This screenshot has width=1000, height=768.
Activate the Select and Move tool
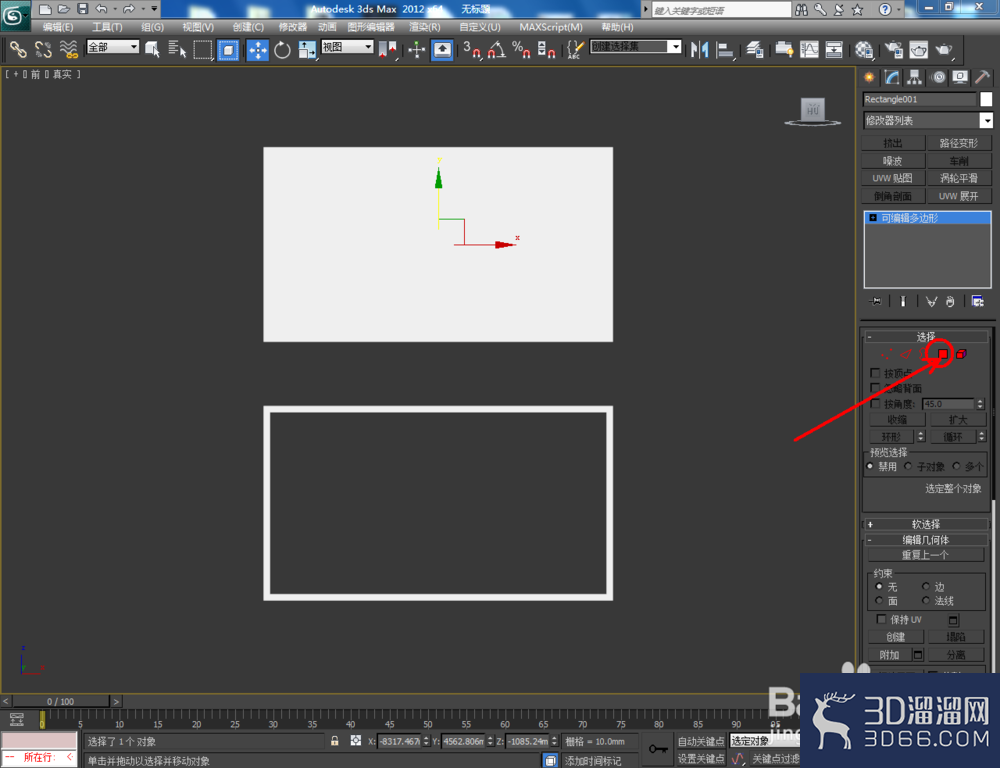tap(258, 50)
